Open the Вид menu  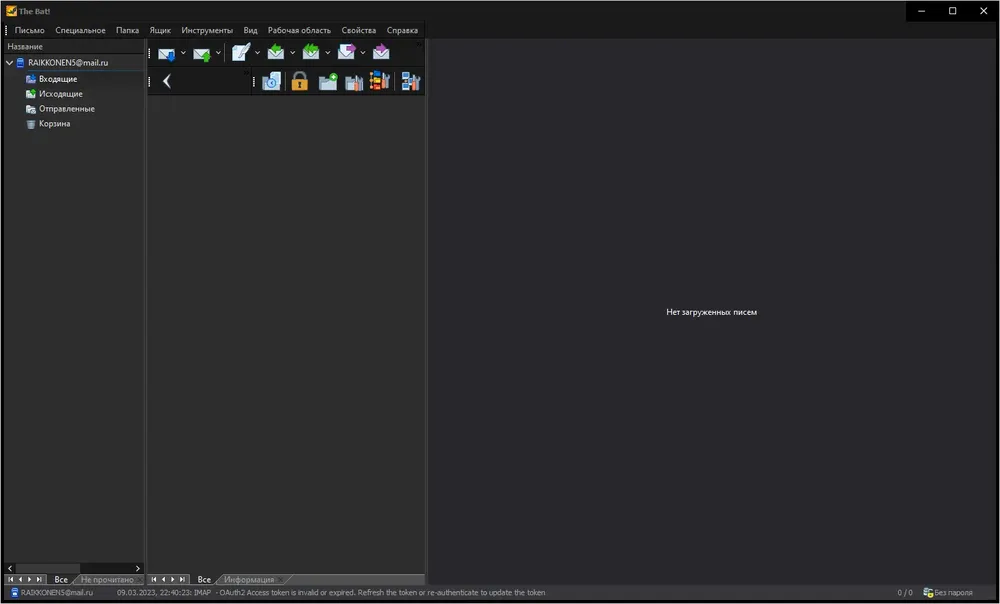tap(250, 30)
